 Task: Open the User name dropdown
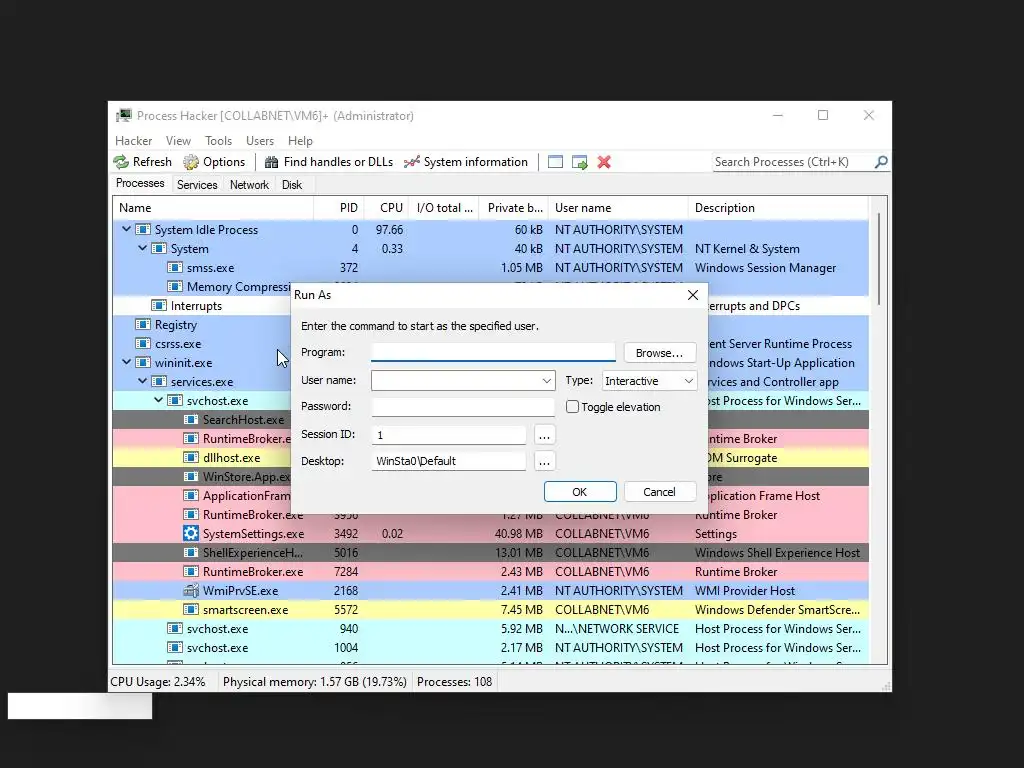547,381
